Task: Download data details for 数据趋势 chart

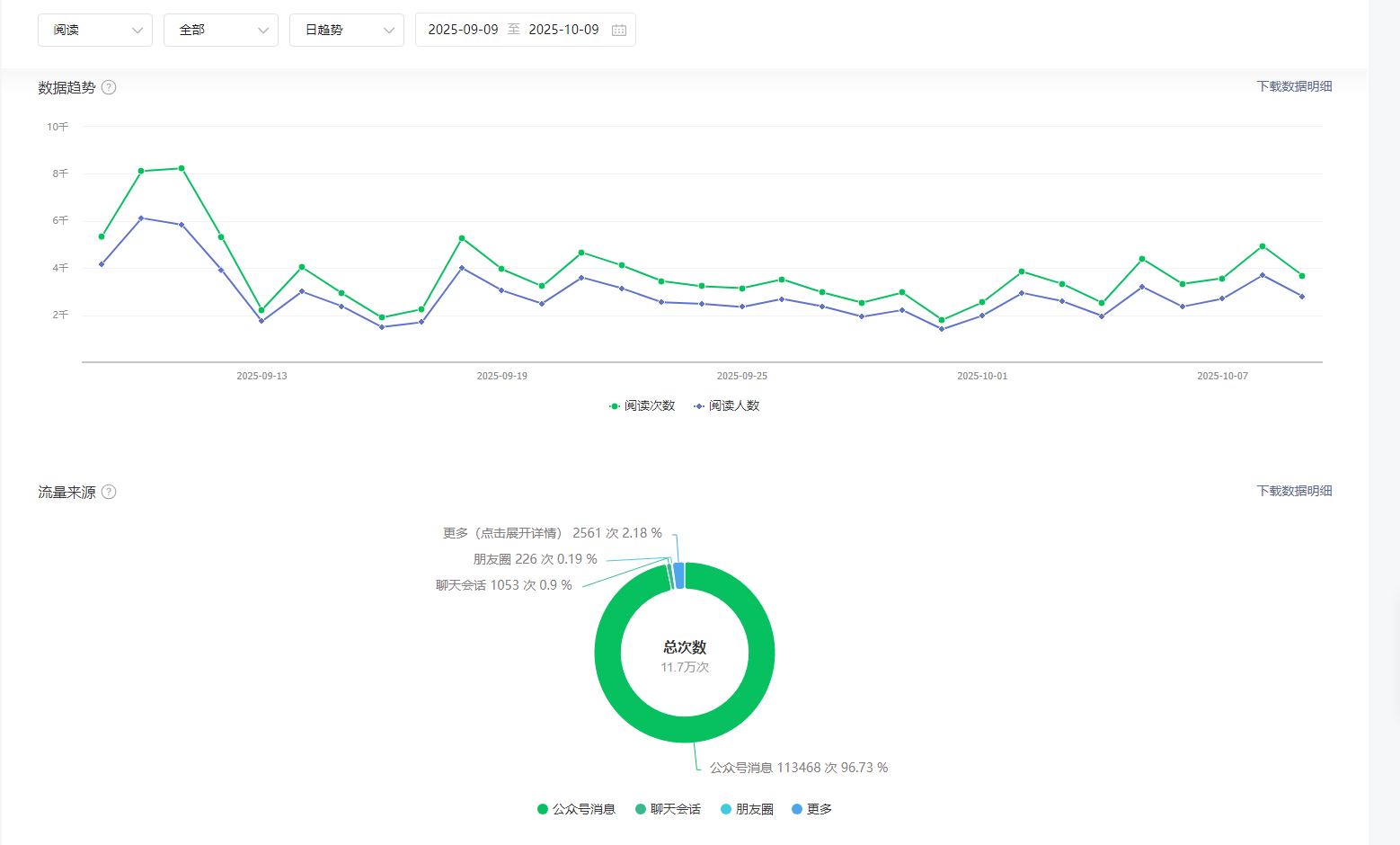Action: [x=1294, y=86]
